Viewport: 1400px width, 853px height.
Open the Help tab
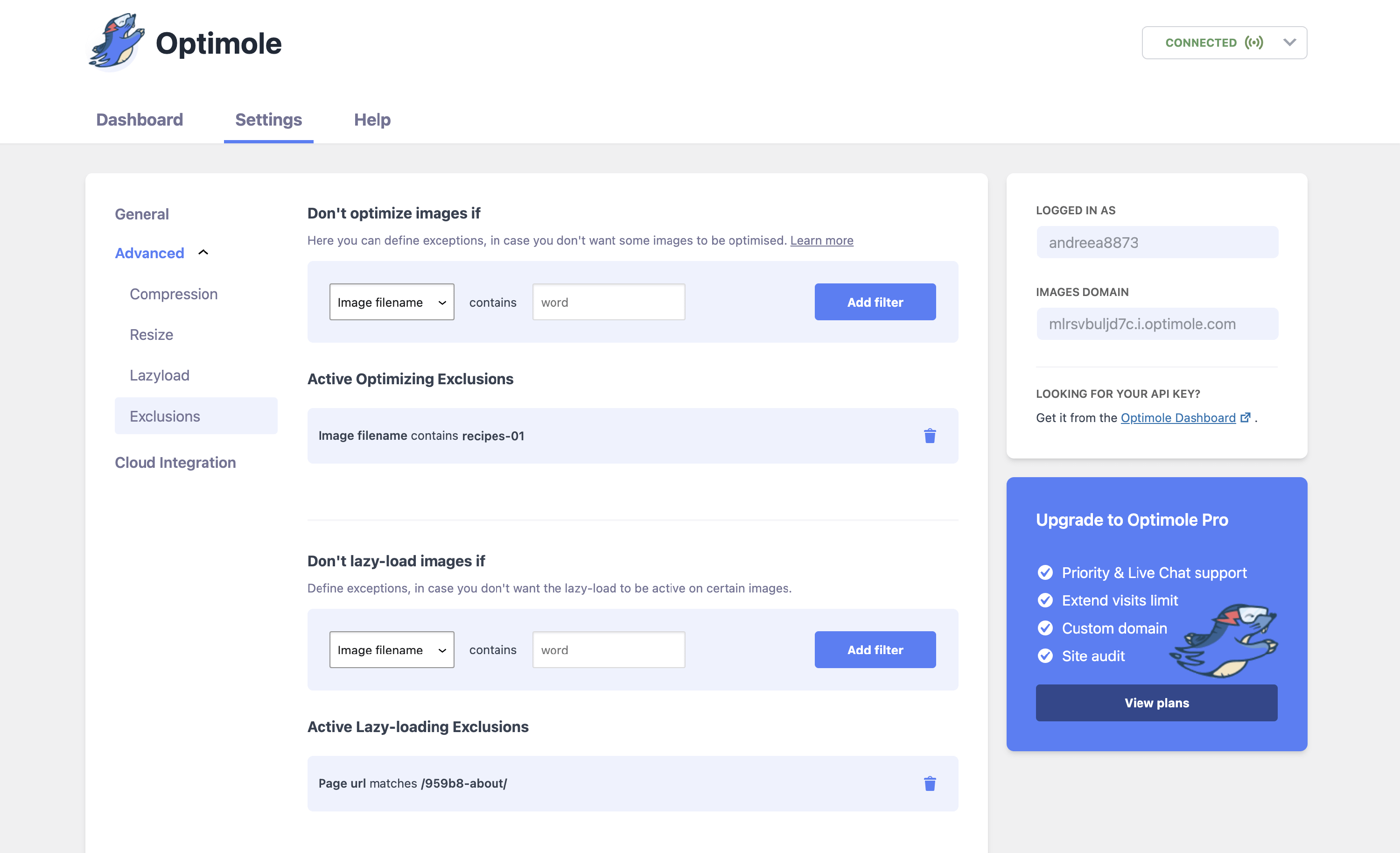click(x=372, y=120)
